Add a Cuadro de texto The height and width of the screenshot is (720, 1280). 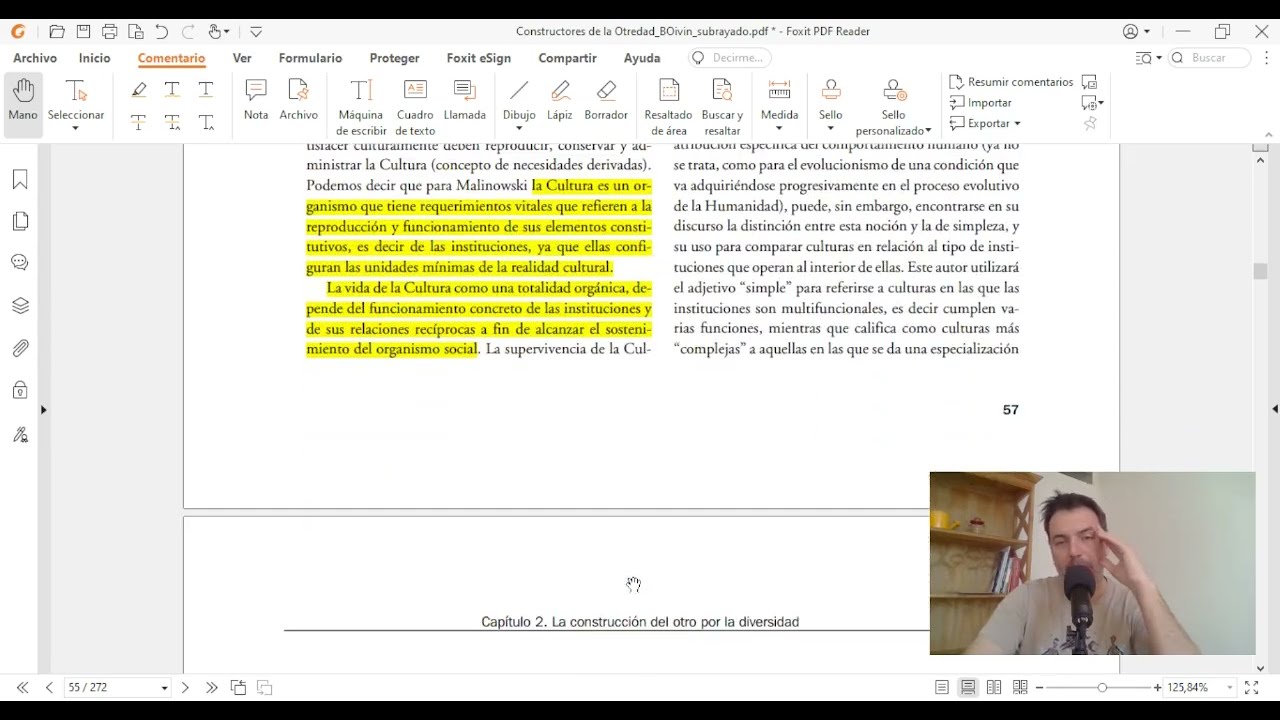(x=415, y=107)
